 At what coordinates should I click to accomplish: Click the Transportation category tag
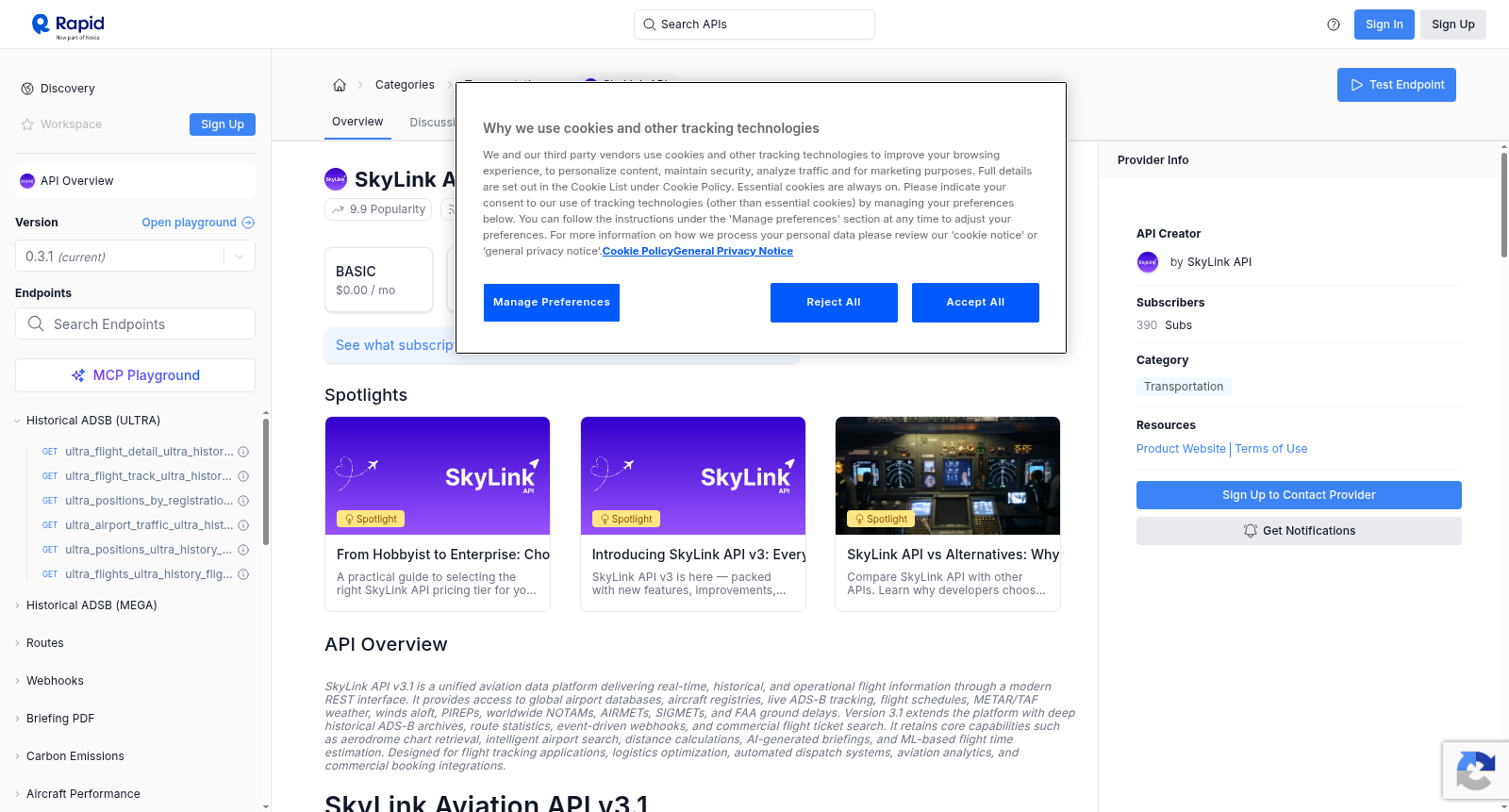(x=1184, y=387)
